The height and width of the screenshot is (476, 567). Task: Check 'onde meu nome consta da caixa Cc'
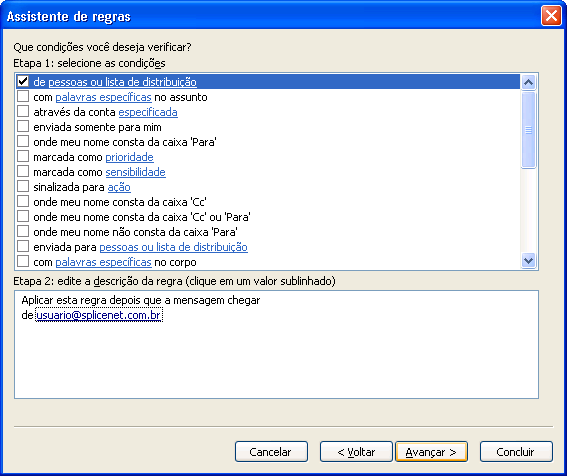click(x=23, y=201)
